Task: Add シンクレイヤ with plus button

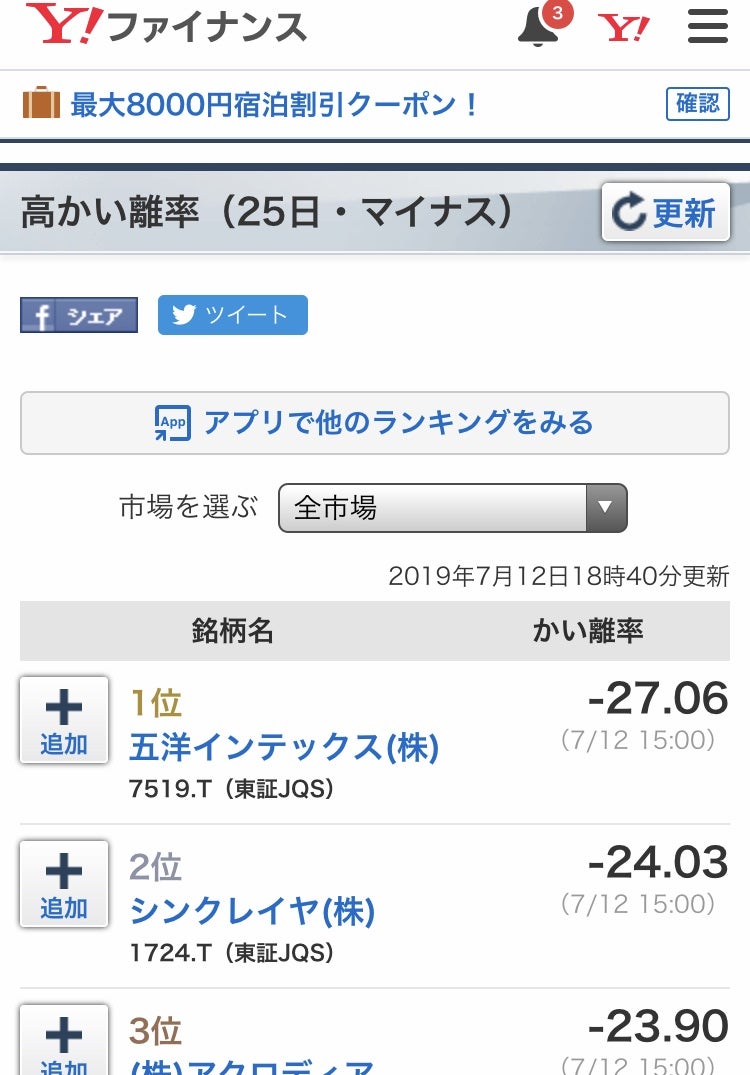Action: (x=64, y=883)
